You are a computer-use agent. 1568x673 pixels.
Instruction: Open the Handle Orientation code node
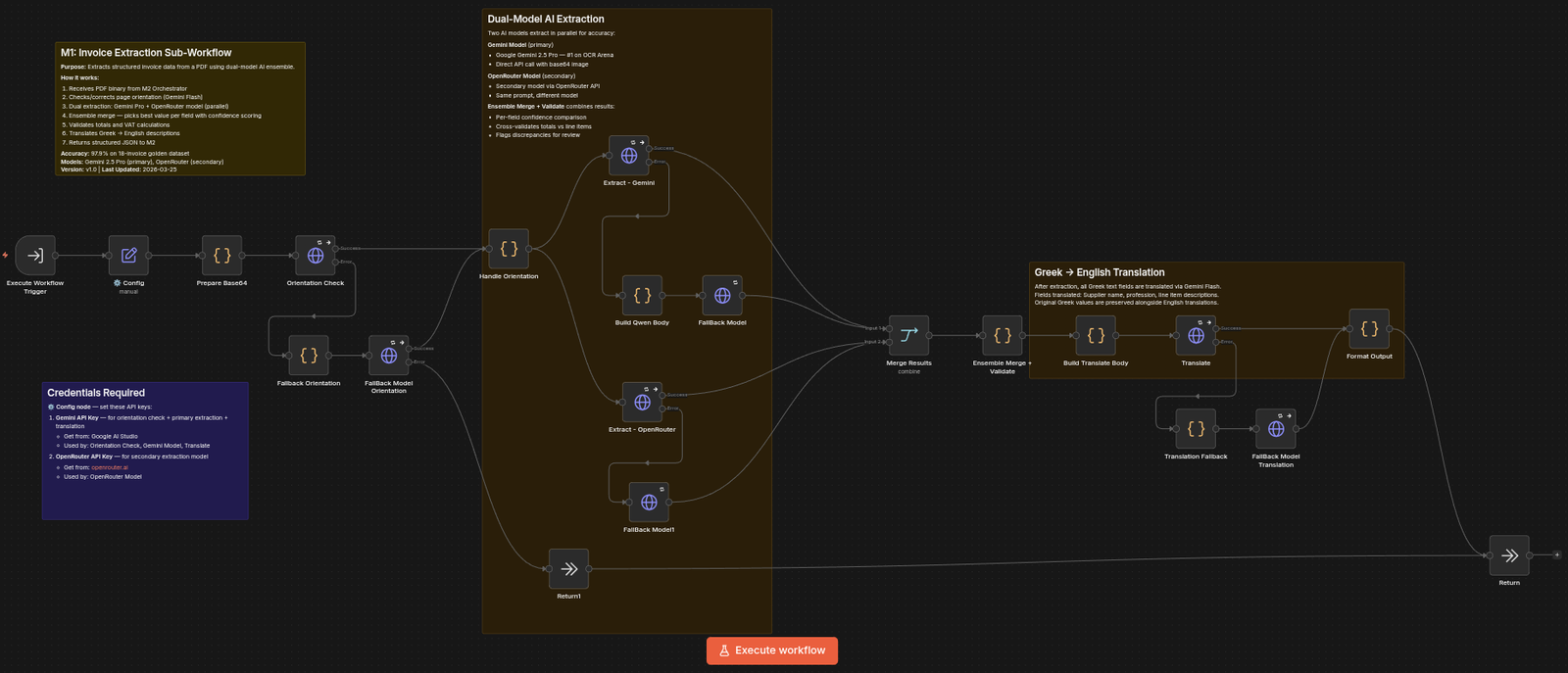click(x=509, y=249)
